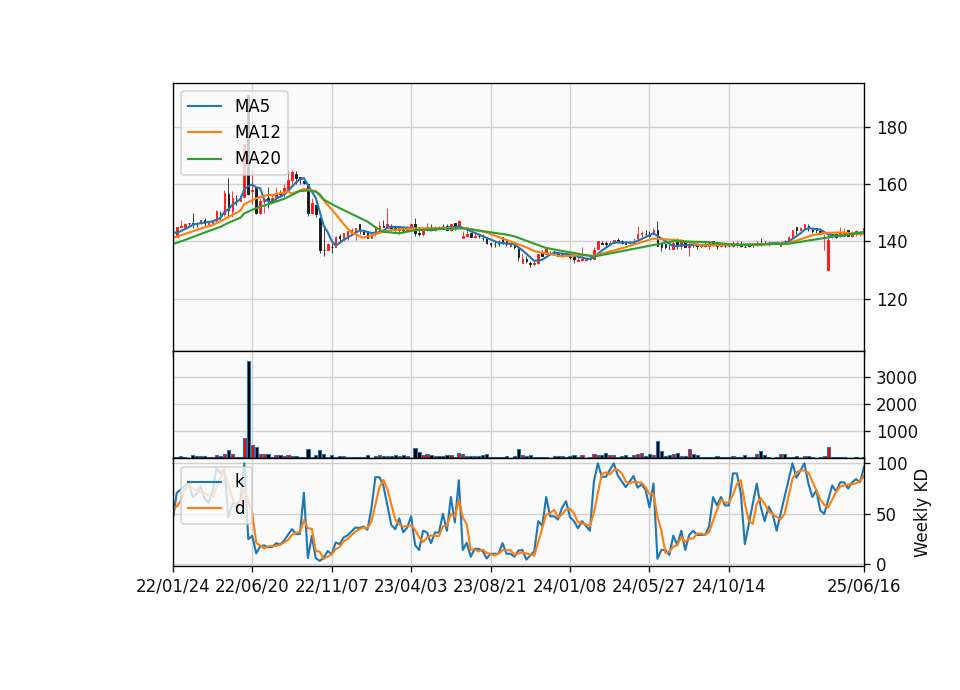Click the 120 price axis label
The image size is (960, 690).
(892, 299)
